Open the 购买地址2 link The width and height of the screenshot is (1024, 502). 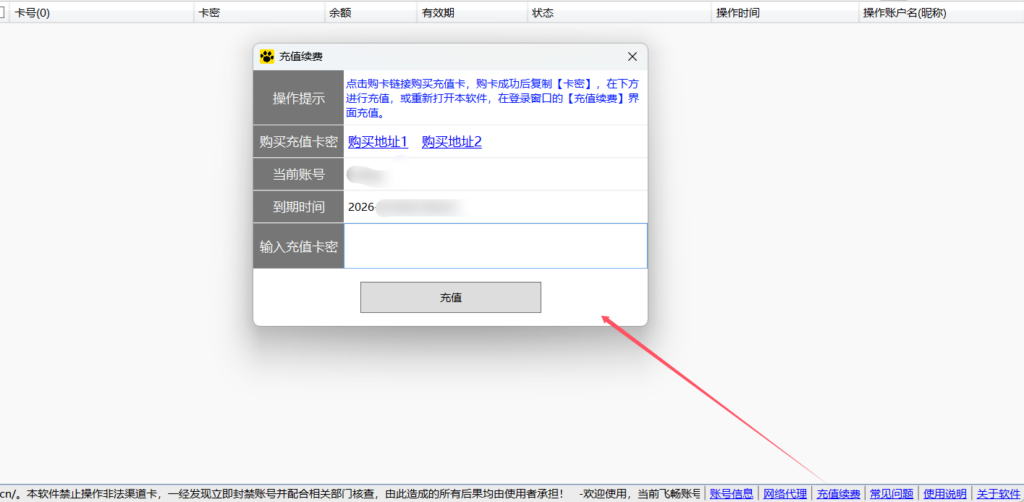click(x=452, y=142)
